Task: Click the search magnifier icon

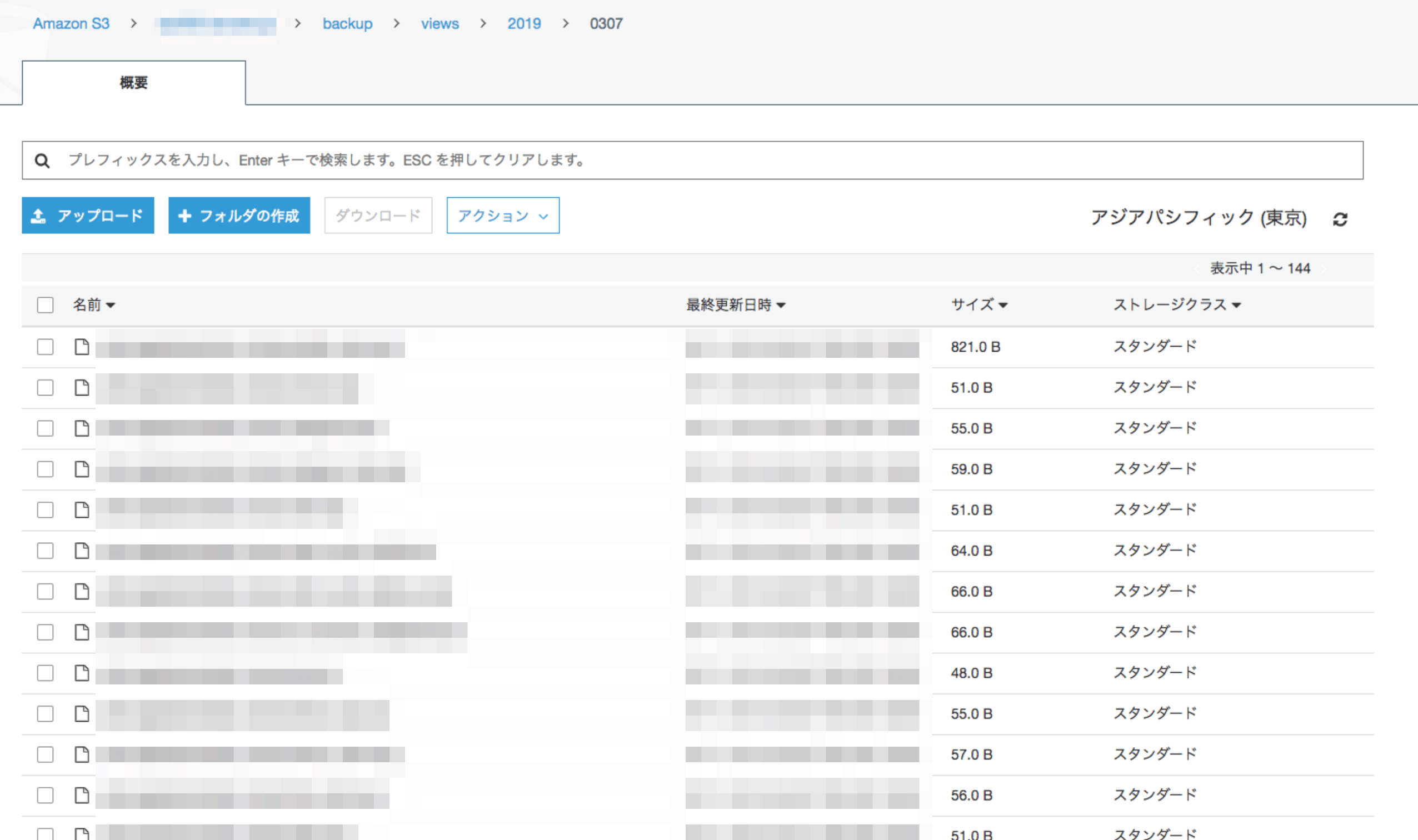Action: 42,161
